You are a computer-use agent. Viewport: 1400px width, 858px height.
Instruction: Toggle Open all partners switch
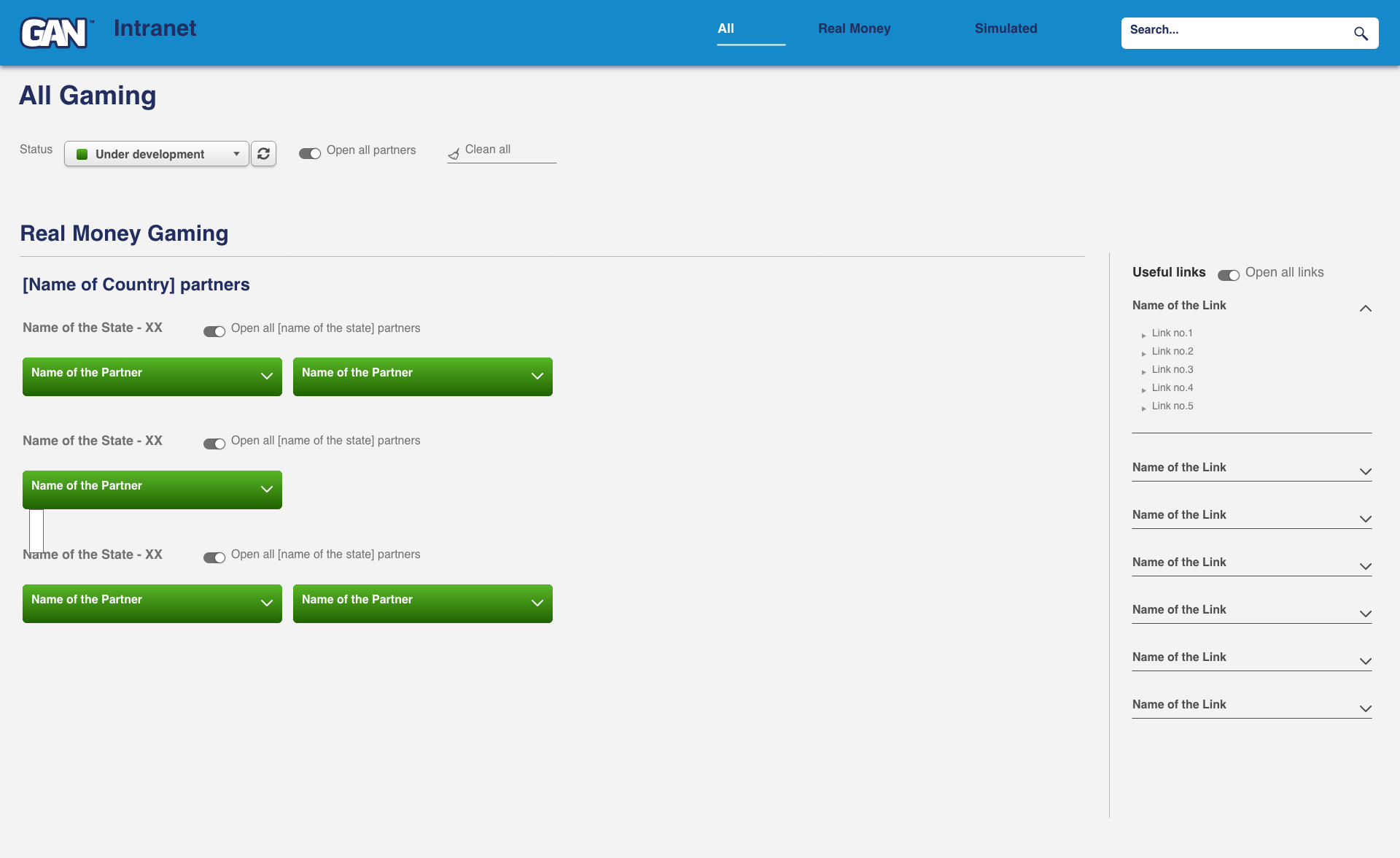pos(310,153)
